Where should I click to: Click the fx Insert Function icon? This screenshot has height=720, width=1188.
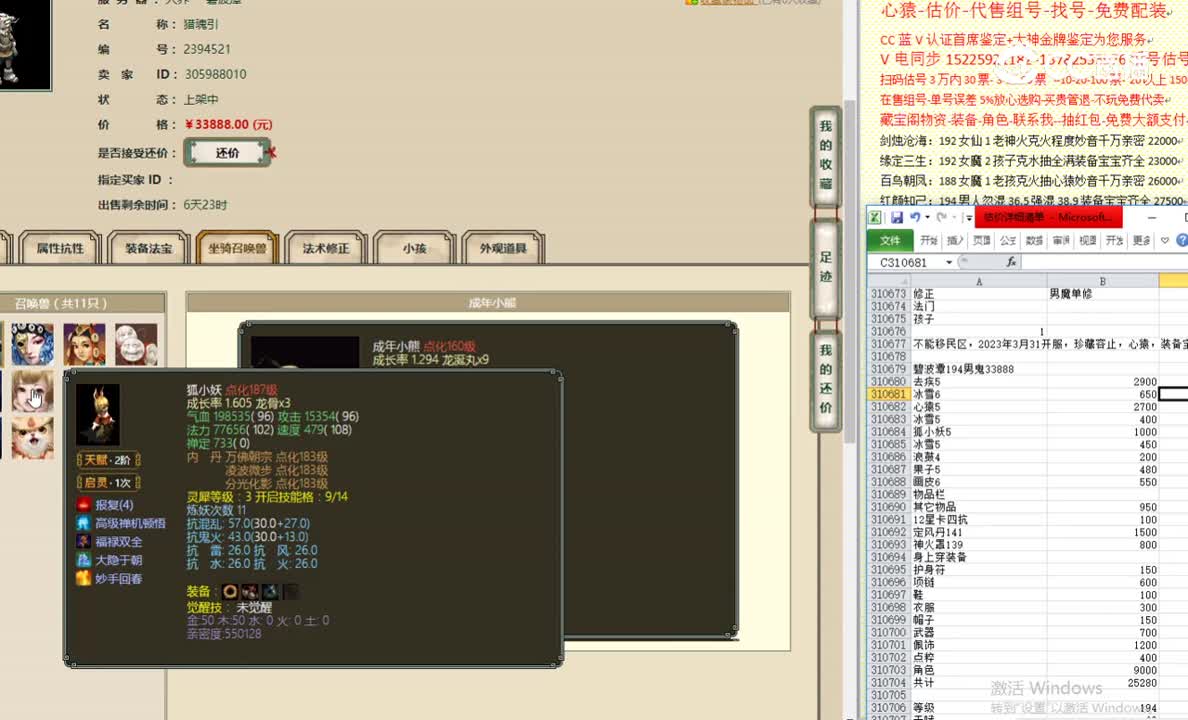pos(1011,261)
